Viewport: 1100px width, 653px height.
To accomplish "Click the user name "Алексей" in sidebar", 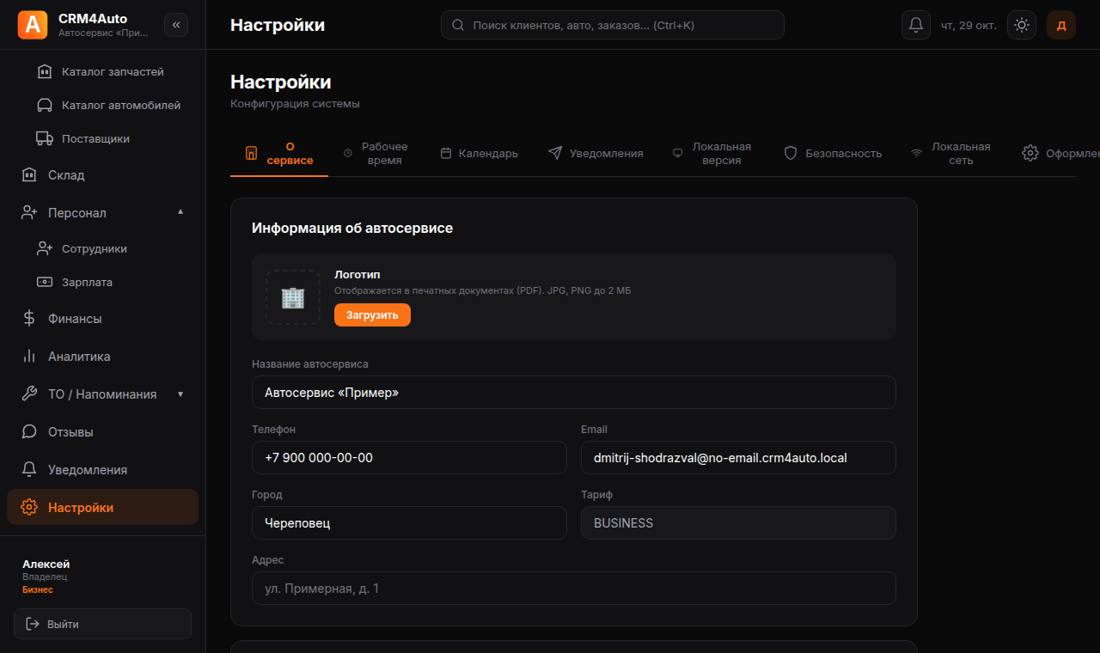I will coord(46,564).
